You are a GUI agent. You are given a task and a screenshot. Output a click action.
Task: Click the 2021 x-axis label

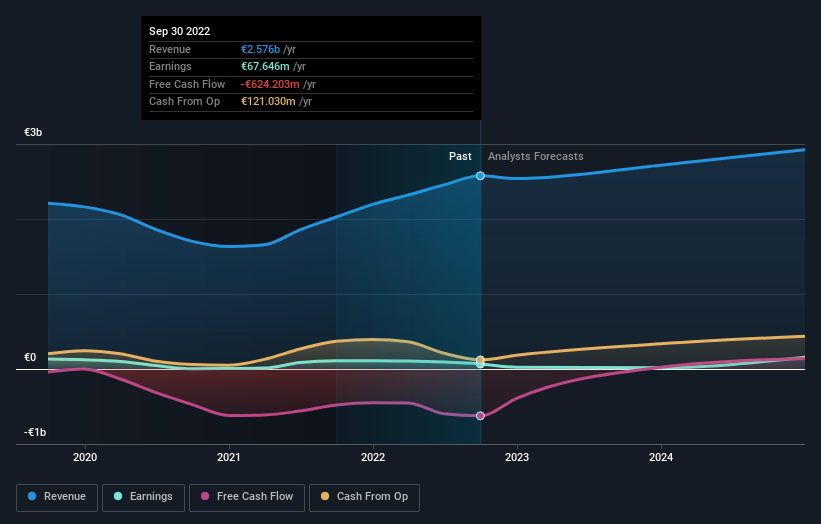tap(229, 457)
